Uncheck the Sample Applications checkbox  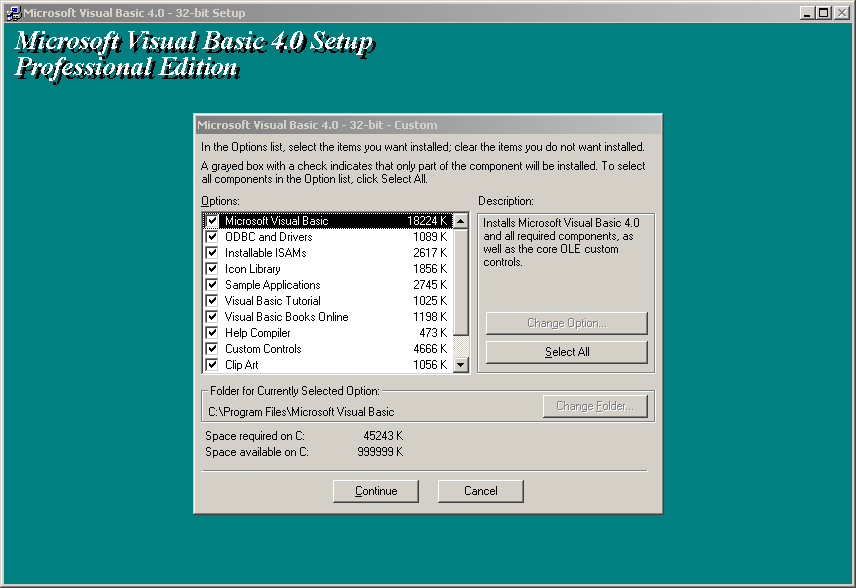point(212,284)
